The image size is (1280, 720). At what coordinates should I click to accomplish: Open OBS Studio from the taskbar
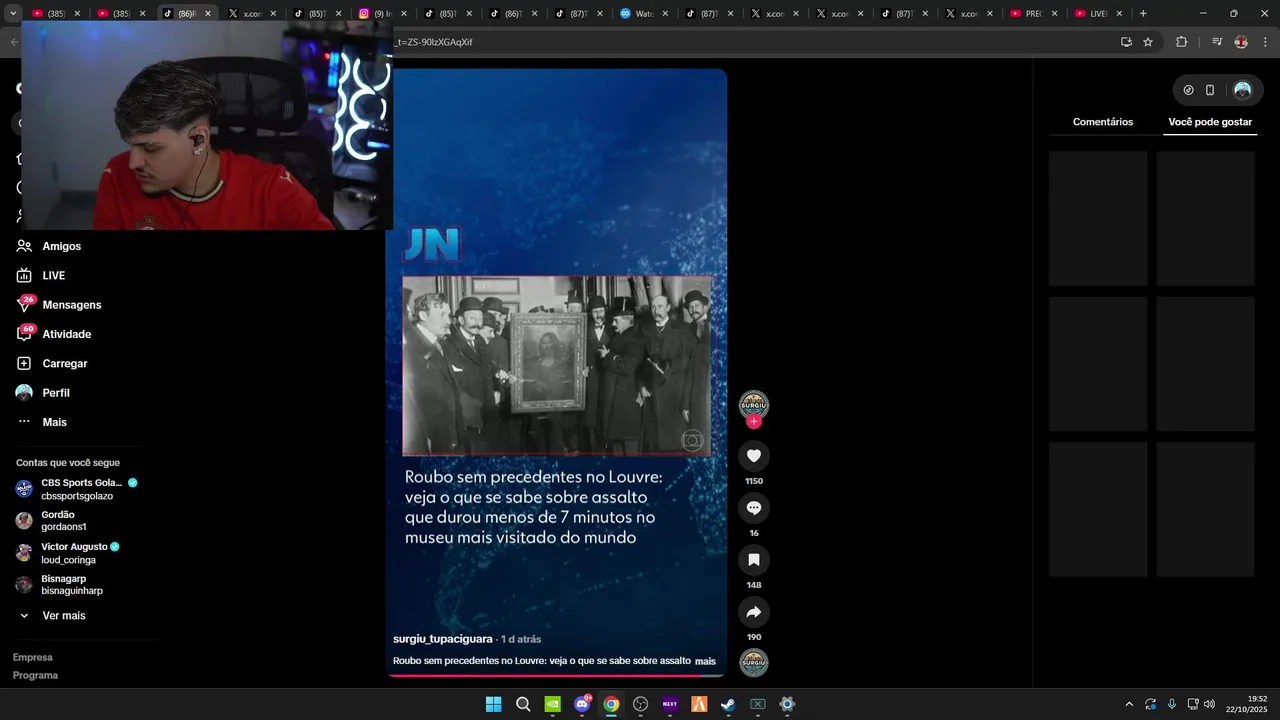point(640,704)
